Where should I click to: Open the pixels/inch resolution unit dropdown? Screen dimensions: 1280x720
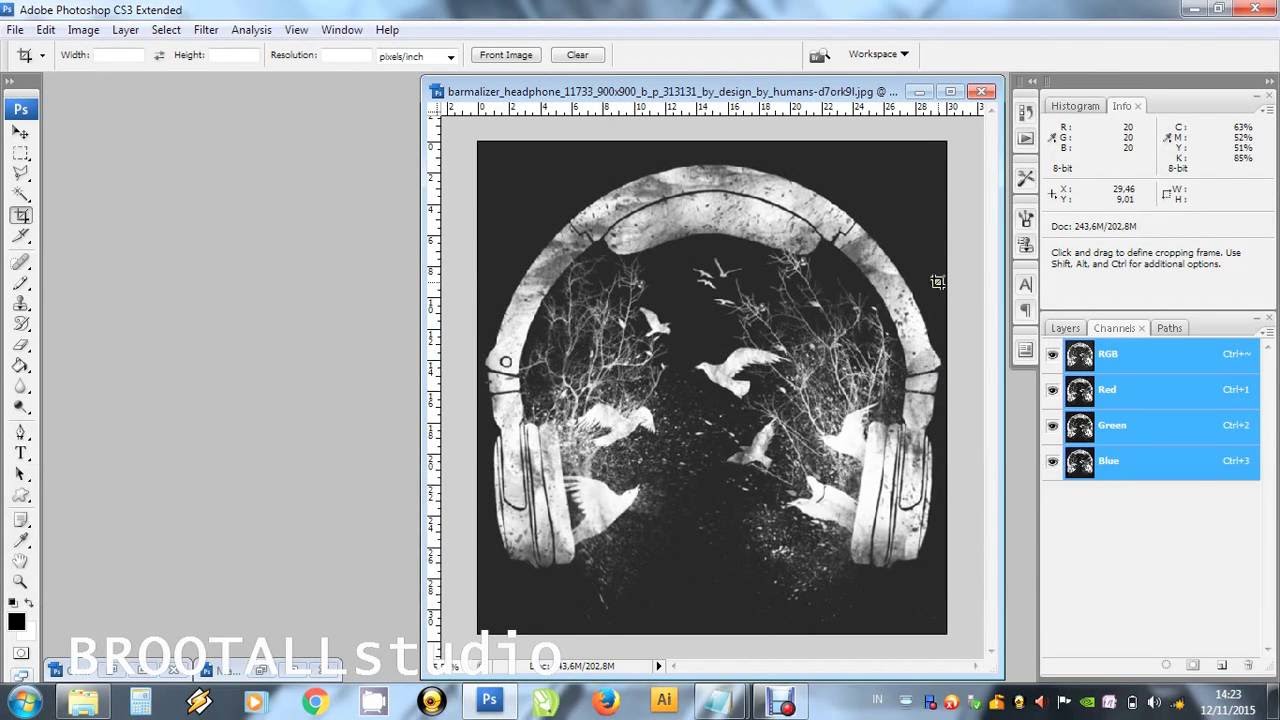(x=418, y=56)
